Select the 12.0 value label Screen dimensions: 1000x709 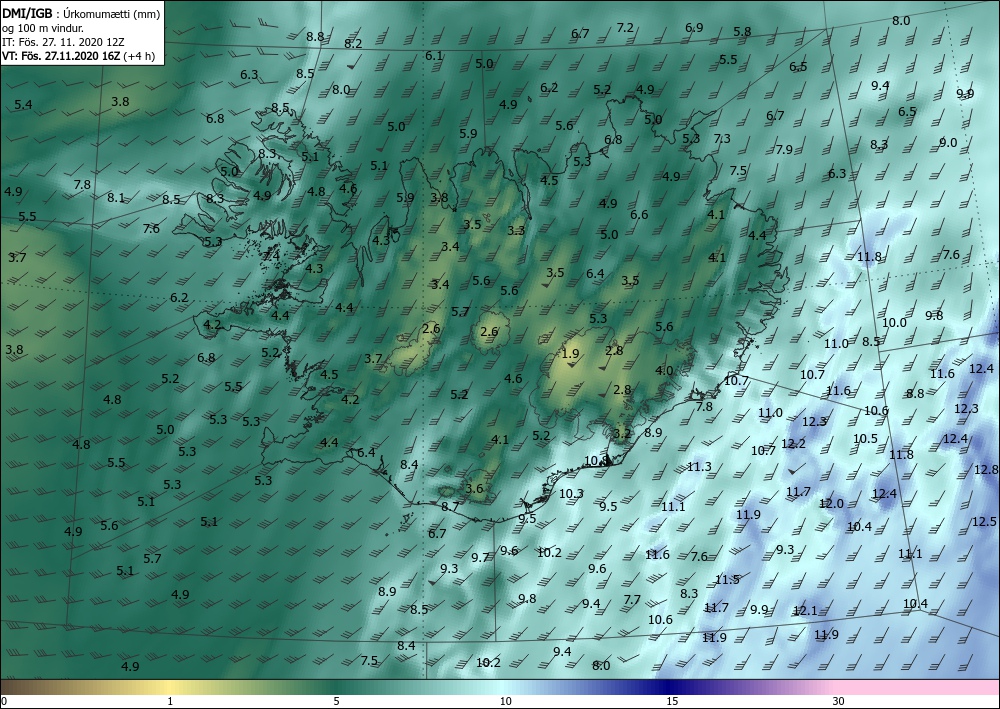click(831, 504)
